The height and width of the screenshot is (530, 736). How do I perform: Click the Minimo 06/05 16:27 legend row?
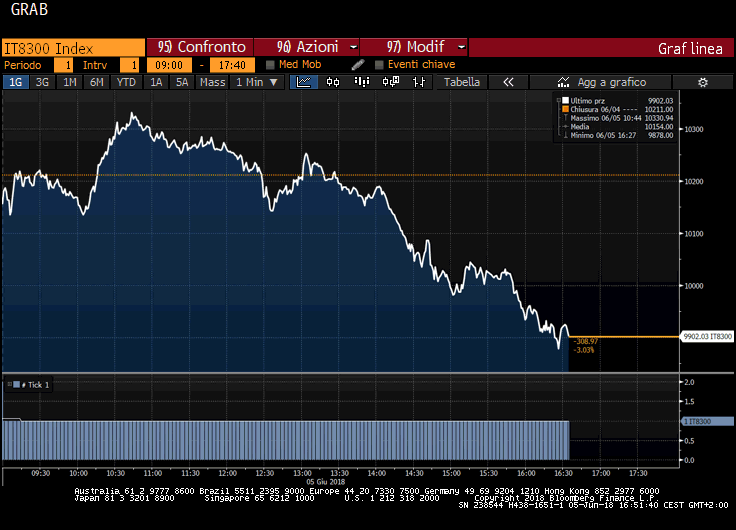[617, 135]
